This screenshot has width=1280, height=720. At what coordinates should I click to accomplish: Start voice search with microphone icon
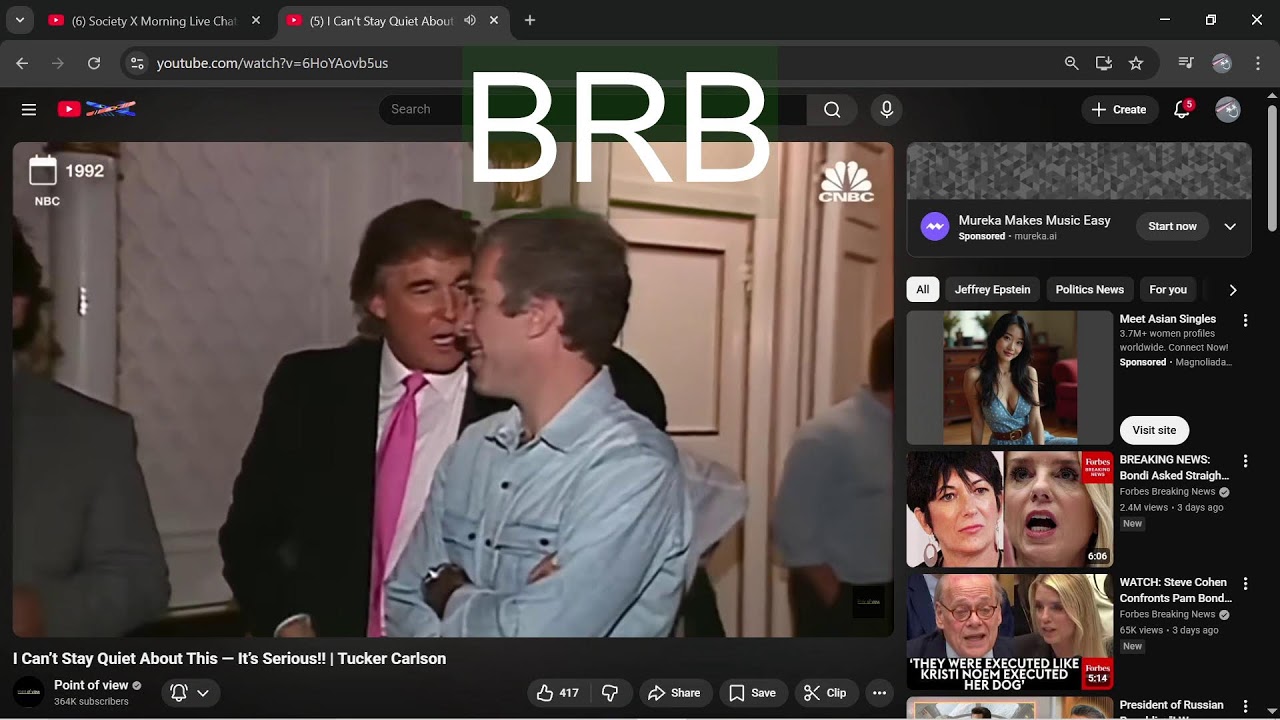pos(886,110)
